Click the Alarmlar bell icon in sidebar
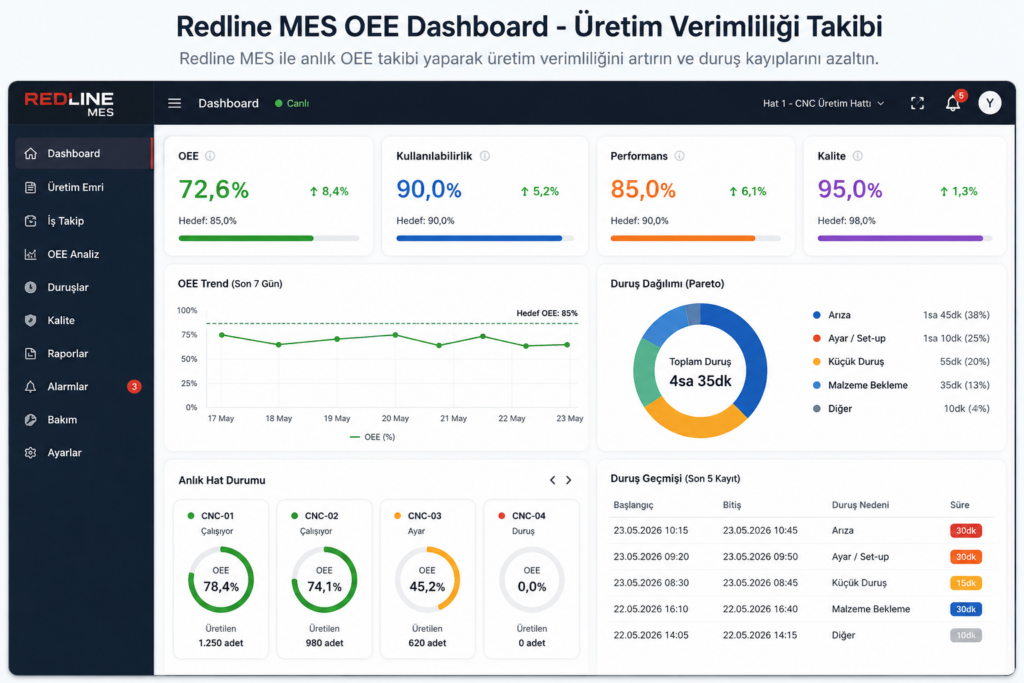This screenshot has height=683, width=1024. [31, 387]
